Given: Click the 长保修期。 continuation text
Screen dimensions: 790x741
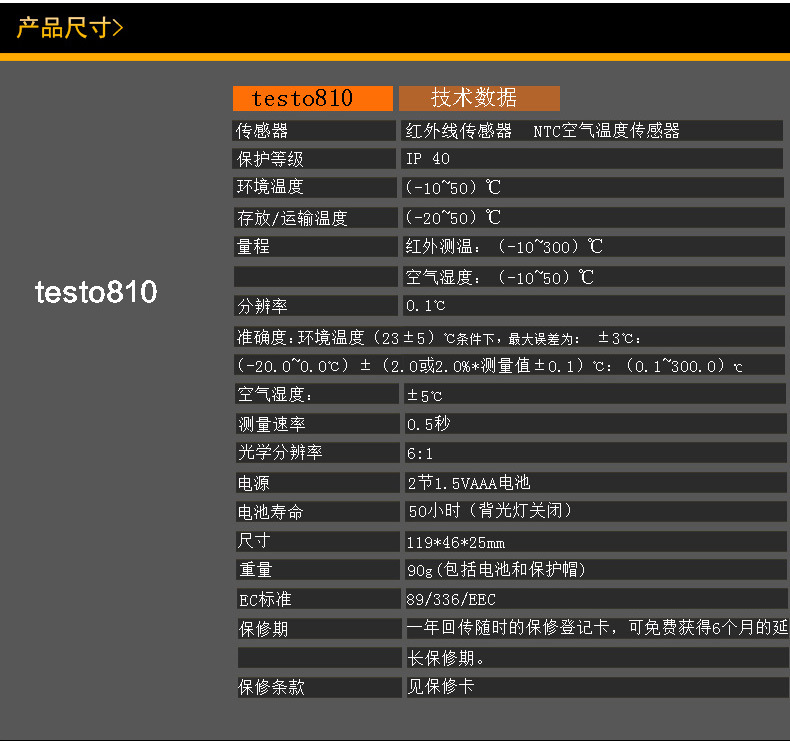Looking at the screenshot, I should (446, 658).
